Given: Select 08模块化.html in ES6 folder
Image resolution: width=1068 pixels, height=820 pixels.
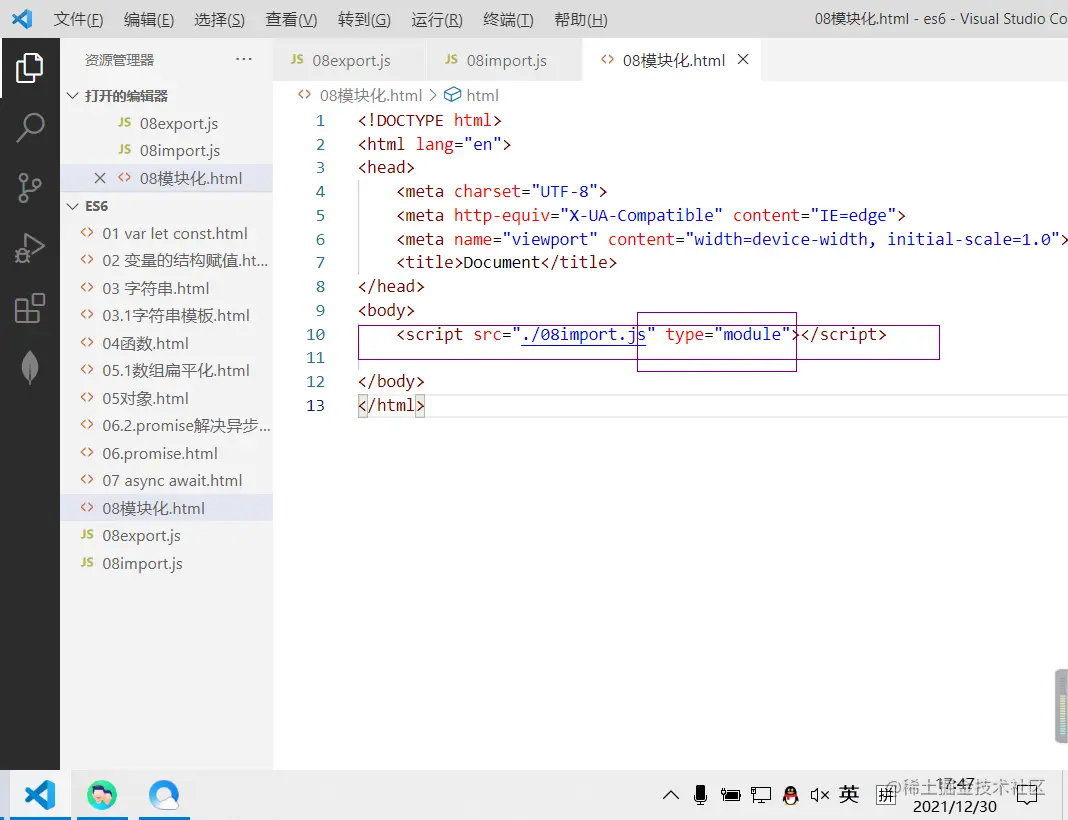Looking at the screenshot, I should (x=167, y=508).
